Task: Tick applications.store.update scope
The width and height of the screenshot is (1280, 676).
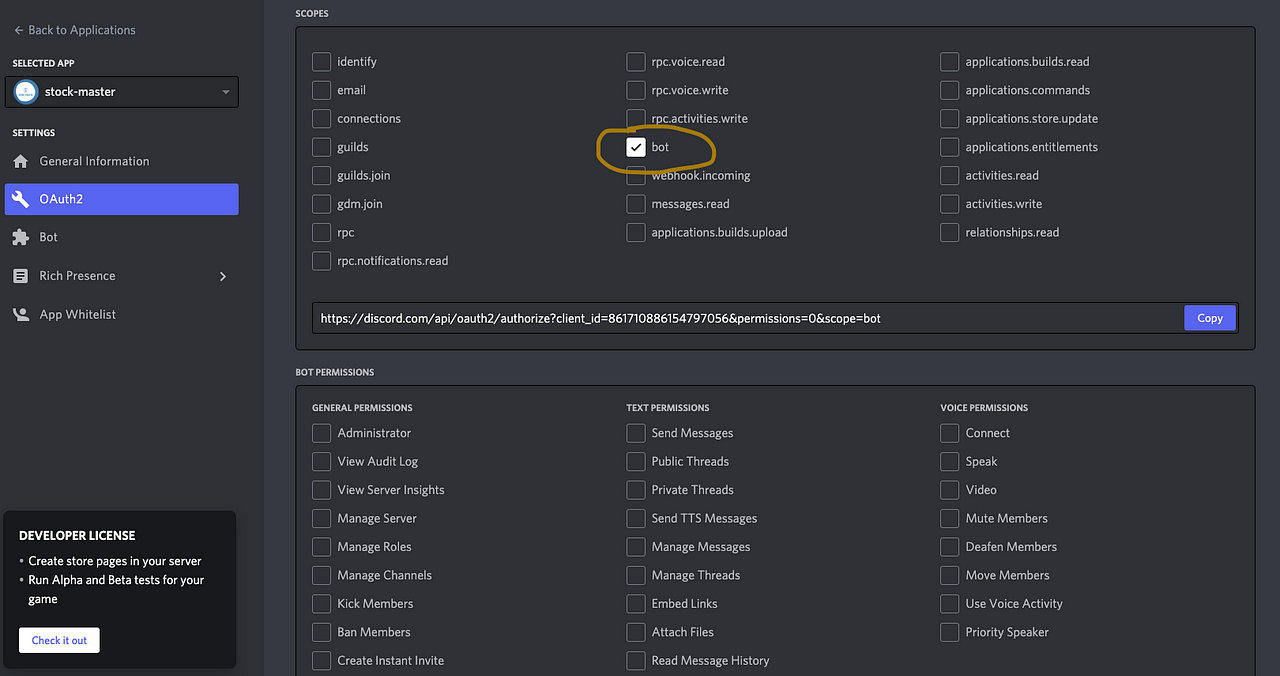Action: coord(950,119)
